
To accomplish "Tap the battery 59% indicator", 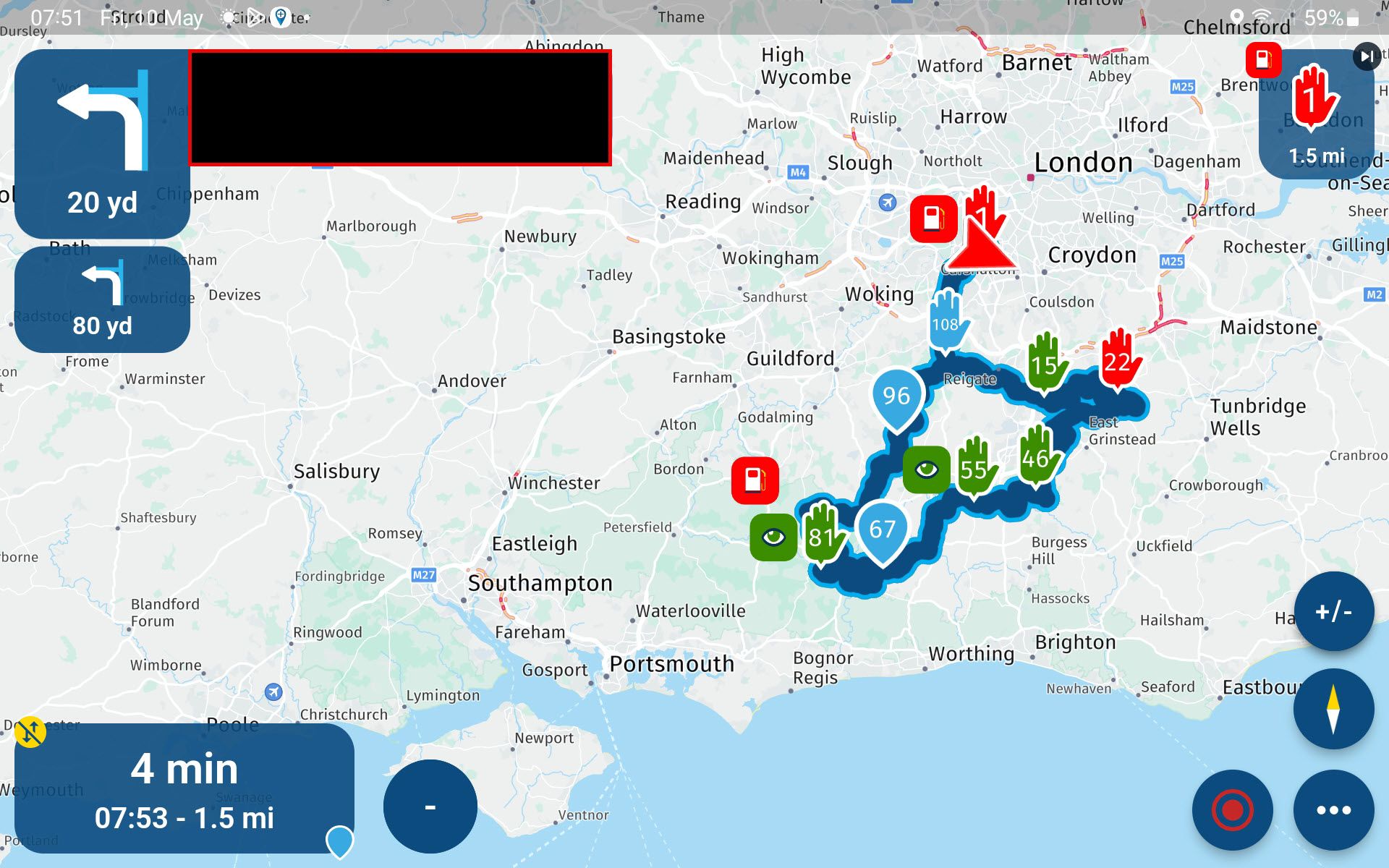I will (1331, 18).
